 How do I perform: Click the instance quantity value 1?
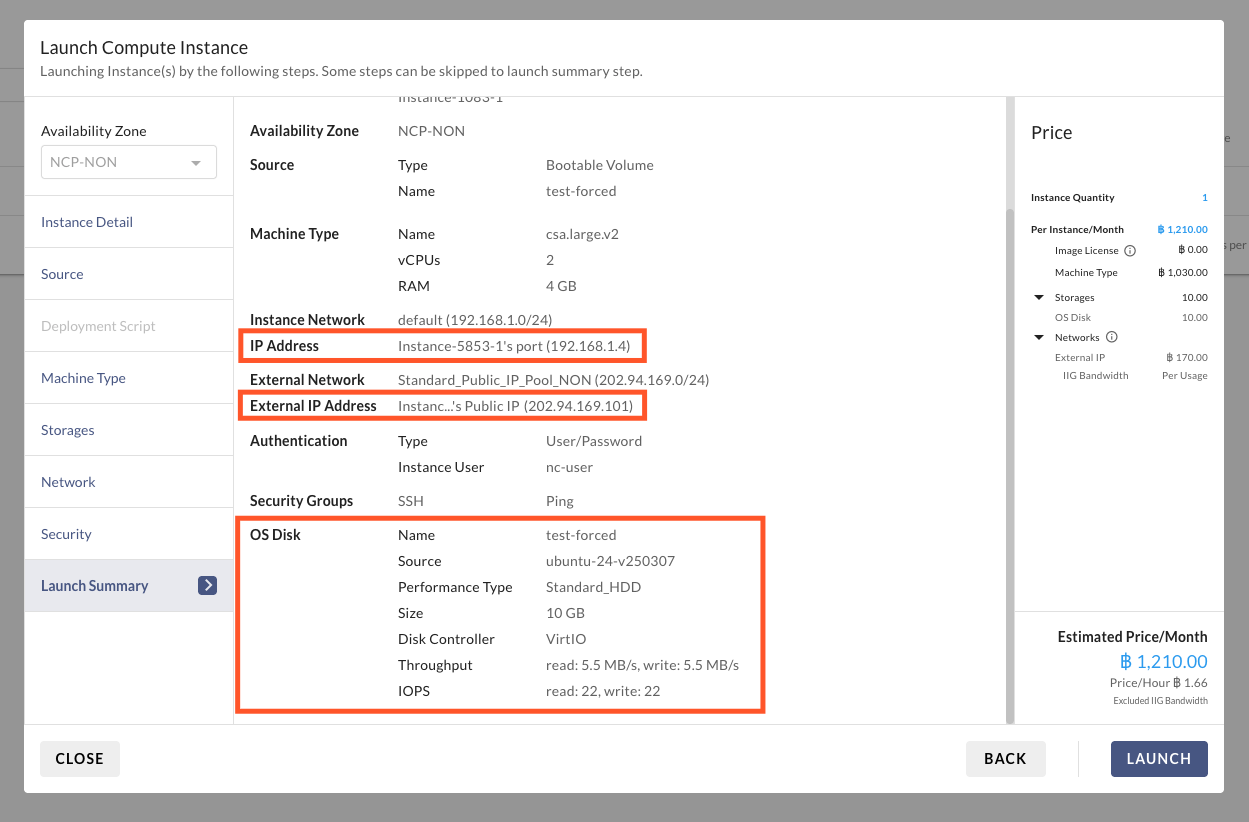pos(1204,198)
